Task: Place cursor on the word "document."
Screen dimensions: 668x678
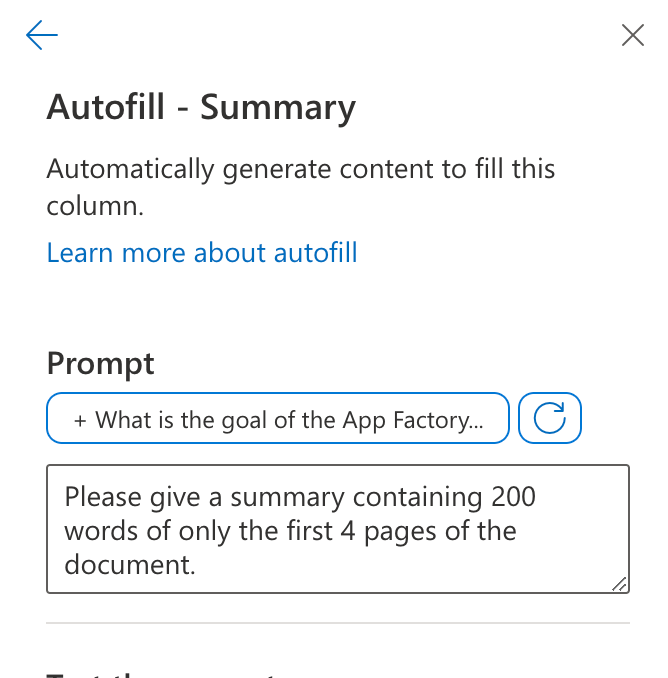Action: click(130, 564)
